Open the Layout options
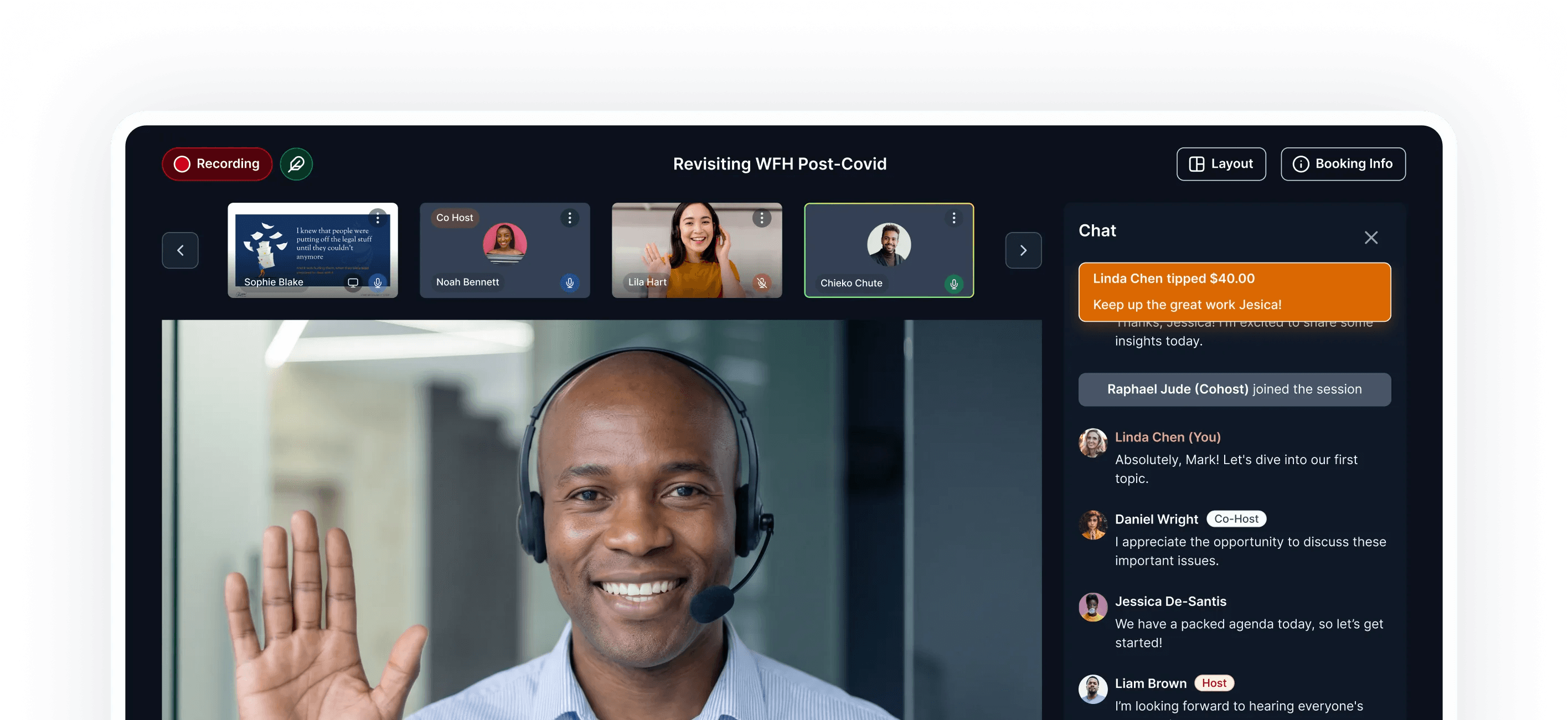 point(1221,164)
